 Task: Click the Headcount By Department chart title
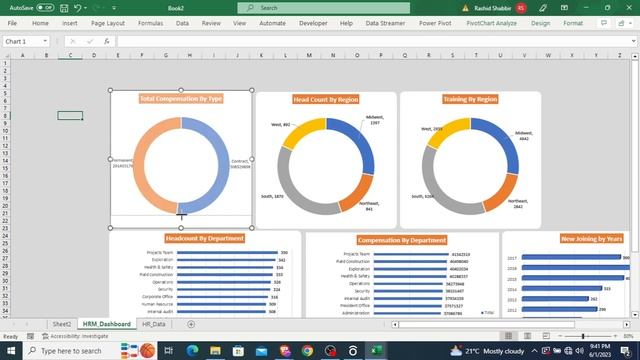(x=204, y=238)
